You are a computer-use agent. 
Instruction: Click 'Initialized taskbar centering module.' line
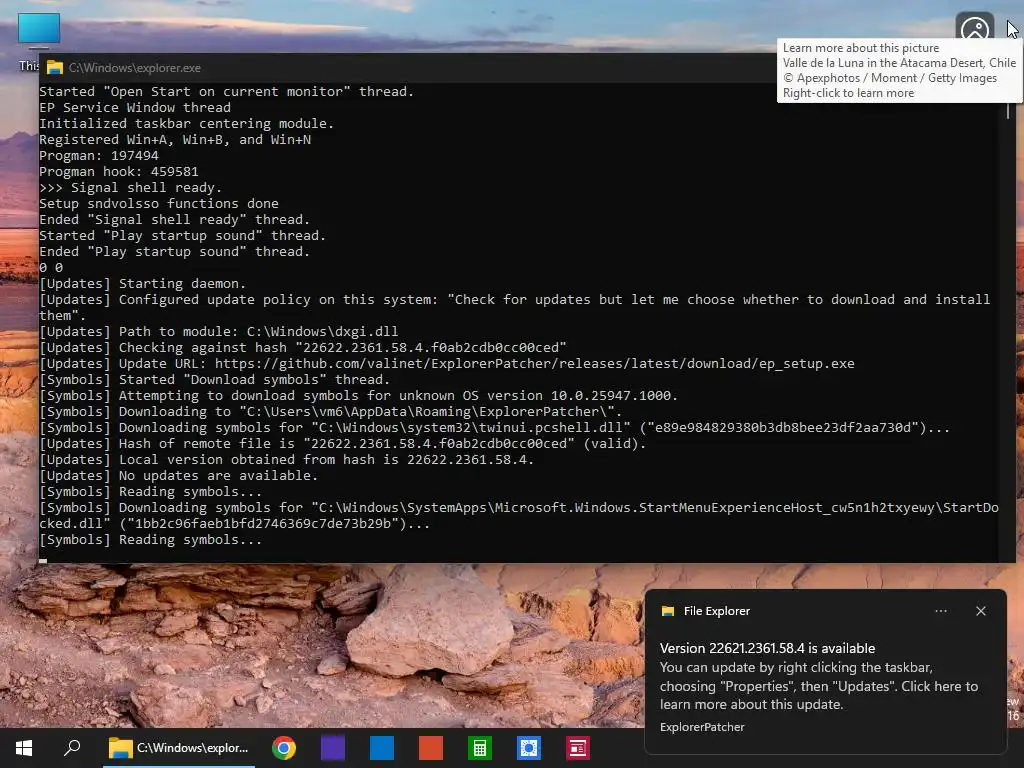click(187, 123)
